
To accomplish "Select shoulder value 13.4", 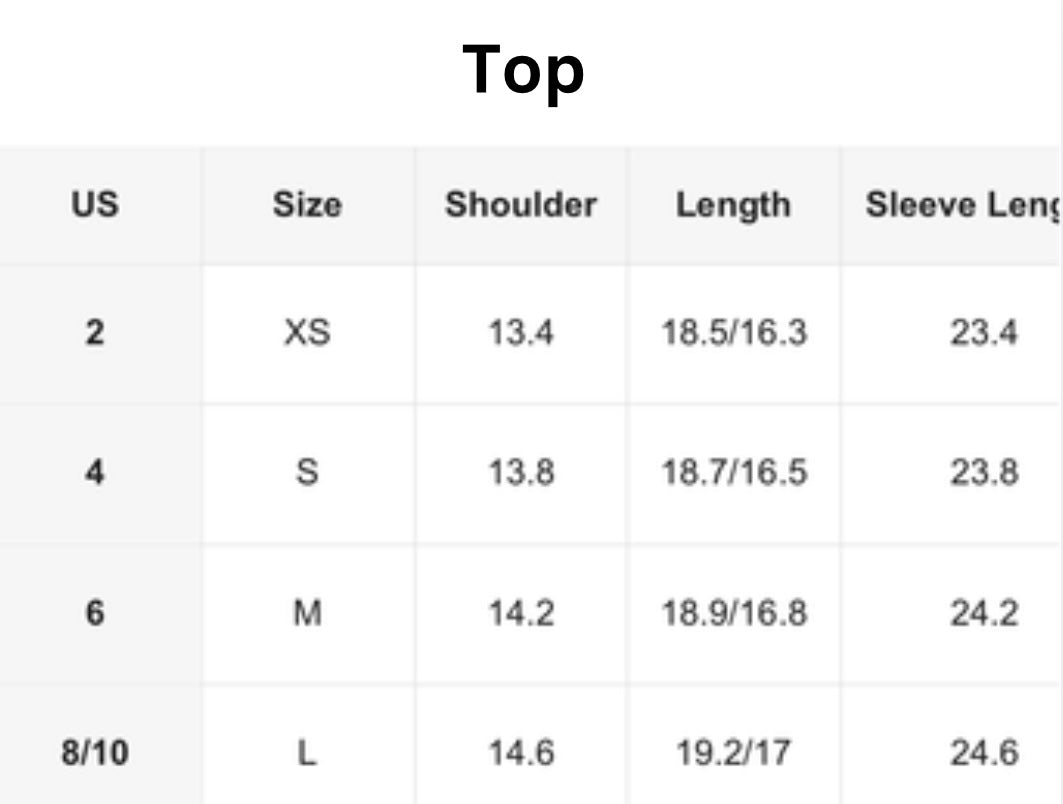I will click(x=521, y=333).
